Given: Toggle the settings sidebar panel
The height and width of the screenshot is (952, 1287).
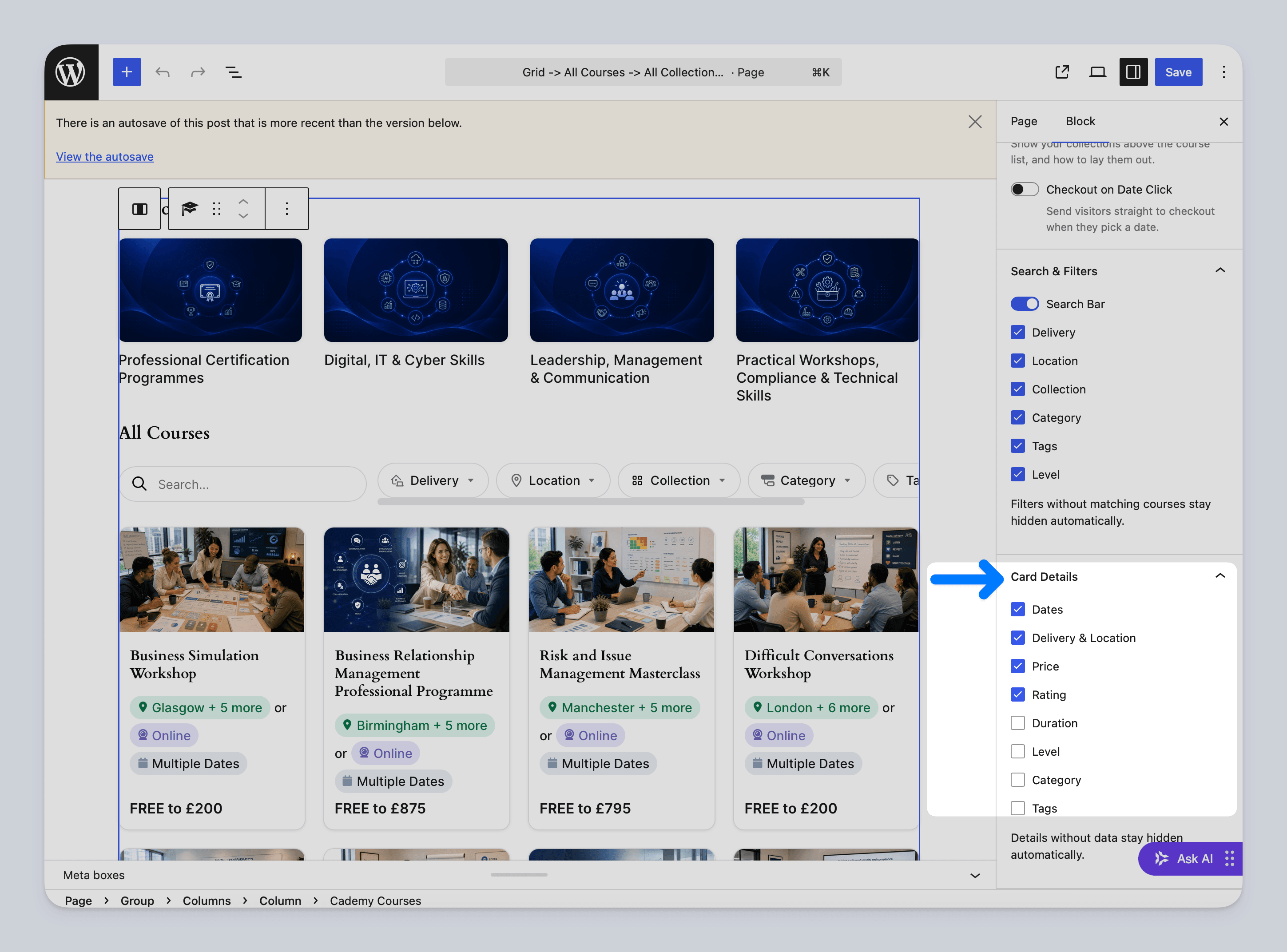Looking at the screenshot, I should point(1133,72).
